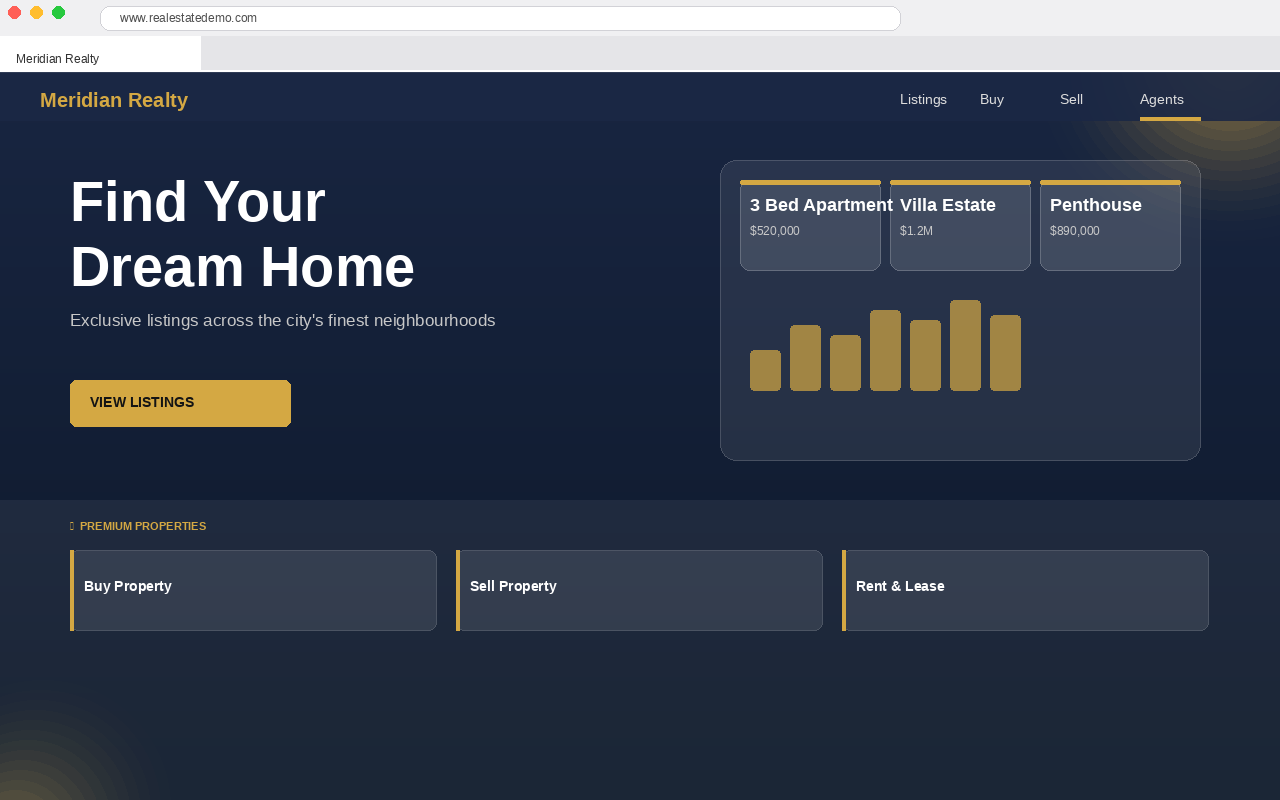1280x800 pixels.
Task: Click the yellow minimize window button
Action: click(36, 12)
